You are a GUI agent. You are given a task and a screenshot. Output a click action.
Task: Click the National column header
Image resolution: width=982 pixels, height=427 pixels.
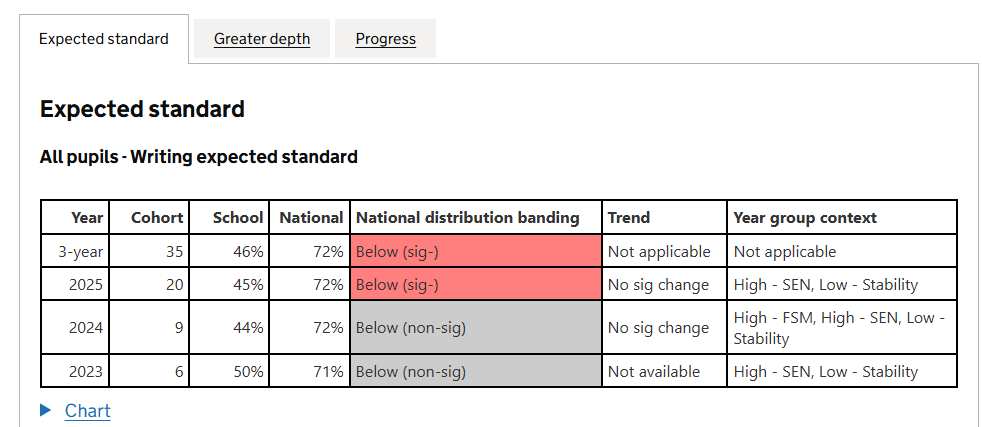311,217
